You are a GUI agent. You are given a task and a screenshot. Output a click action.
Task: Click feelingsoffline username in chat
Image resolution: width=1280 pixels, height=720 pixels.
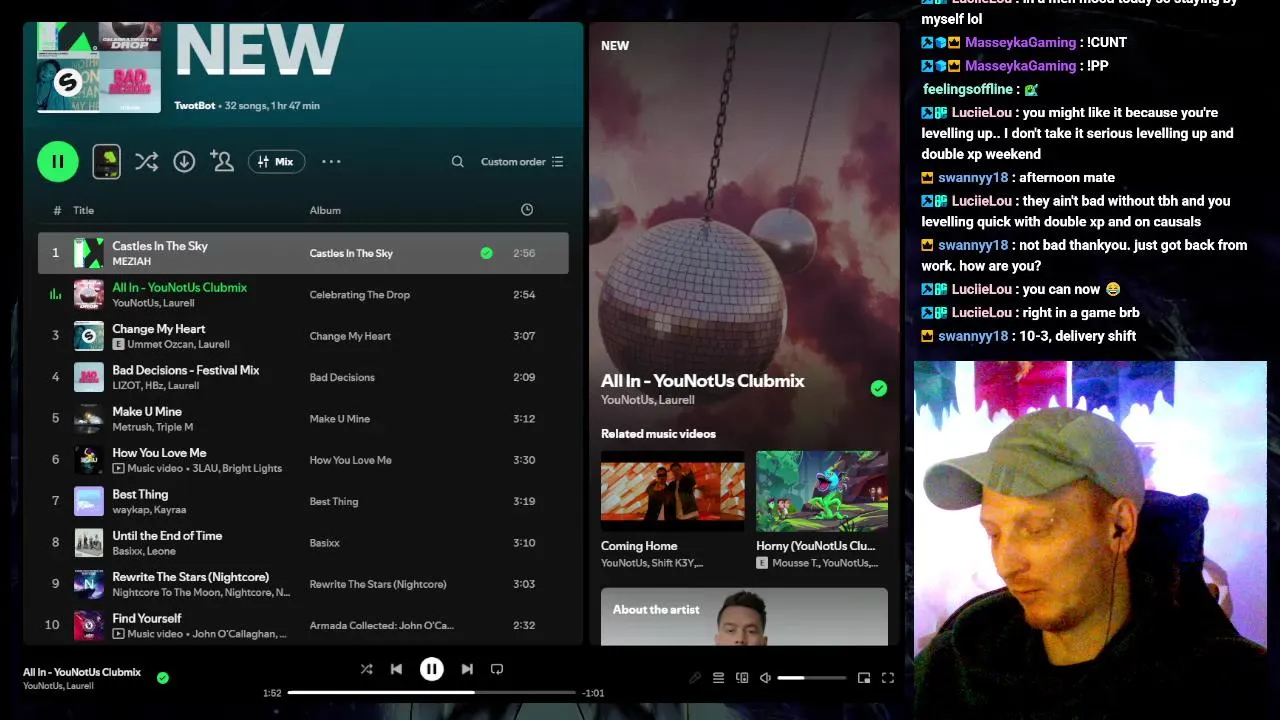point(968,89)
